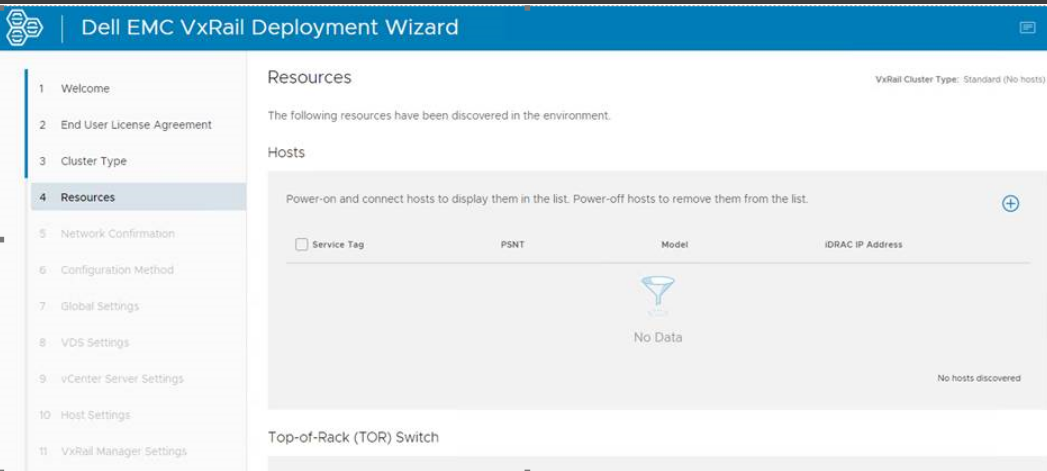Click the Service Tag column header text
1047x471 pixels.
pos(338,245)
